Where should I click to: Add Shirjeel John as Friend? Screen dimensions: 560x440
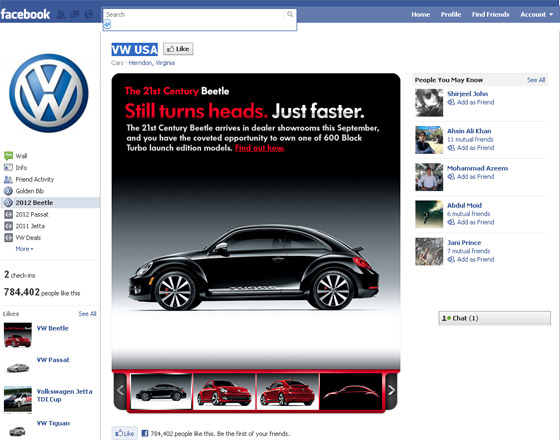(471, 102)
